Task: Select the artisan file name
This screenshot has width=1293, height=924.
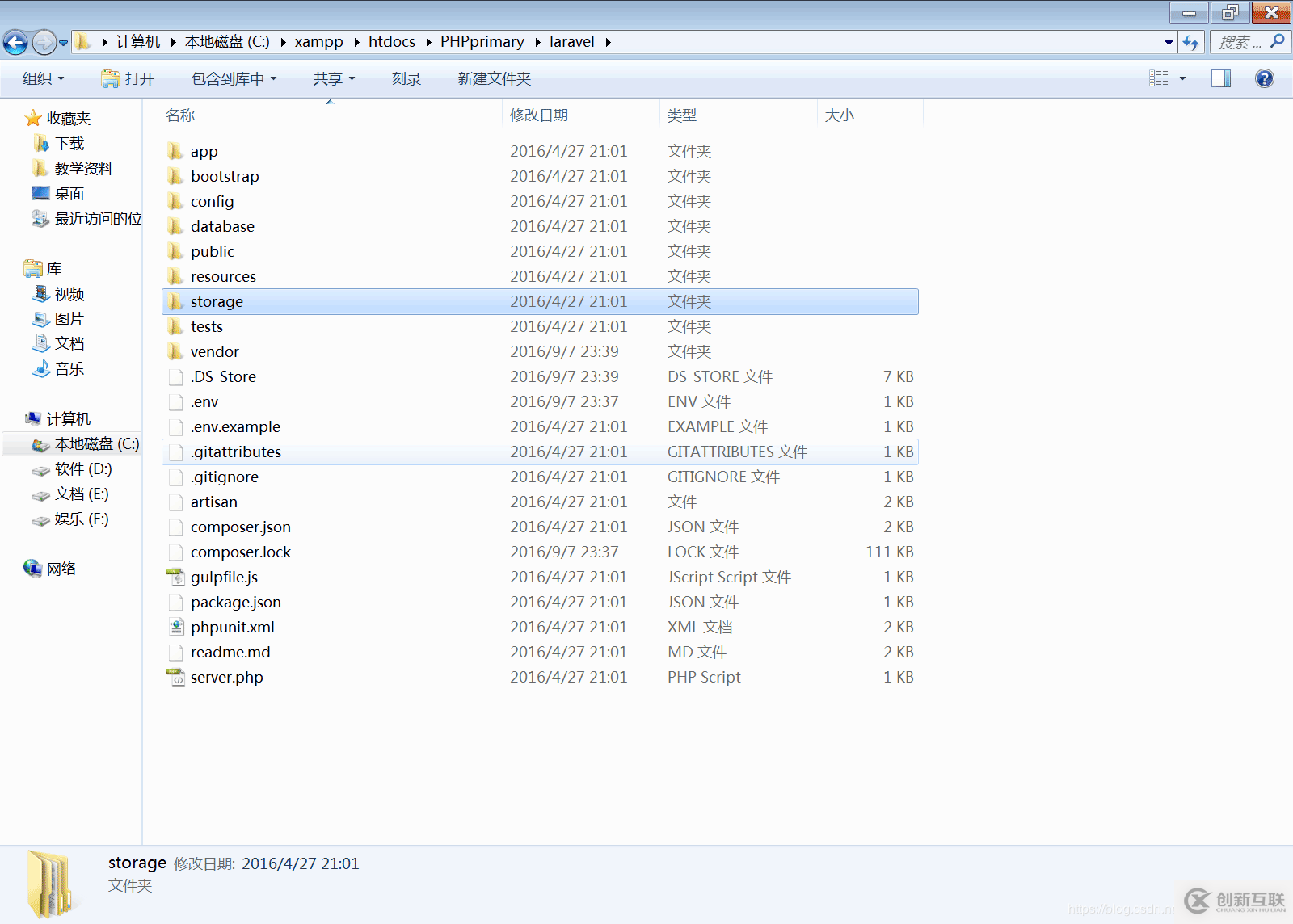Action: point(214,502)
